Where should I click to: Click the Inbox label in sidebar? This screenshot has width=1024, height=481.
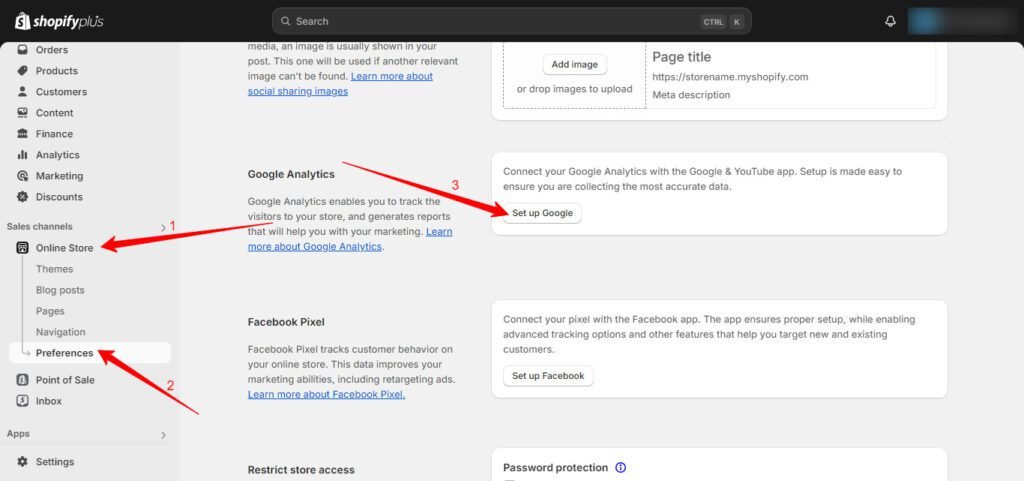point(49,401)
